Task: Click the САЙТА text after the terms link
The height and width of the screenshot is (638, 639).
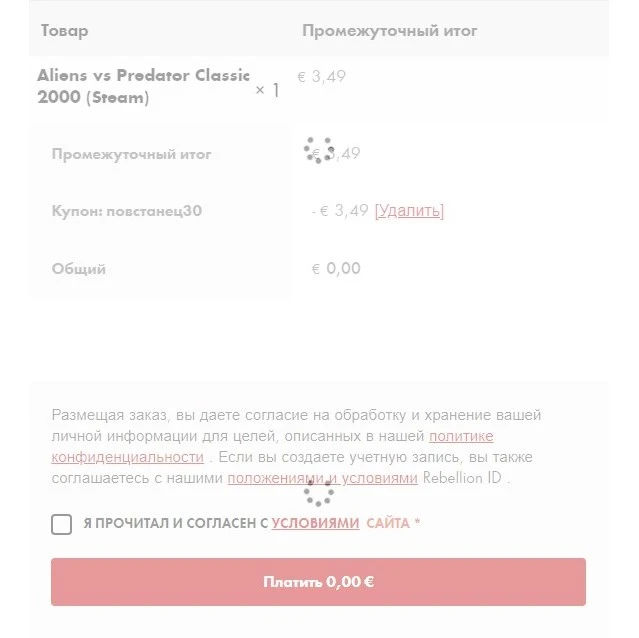Action: [x=388, y=523]
